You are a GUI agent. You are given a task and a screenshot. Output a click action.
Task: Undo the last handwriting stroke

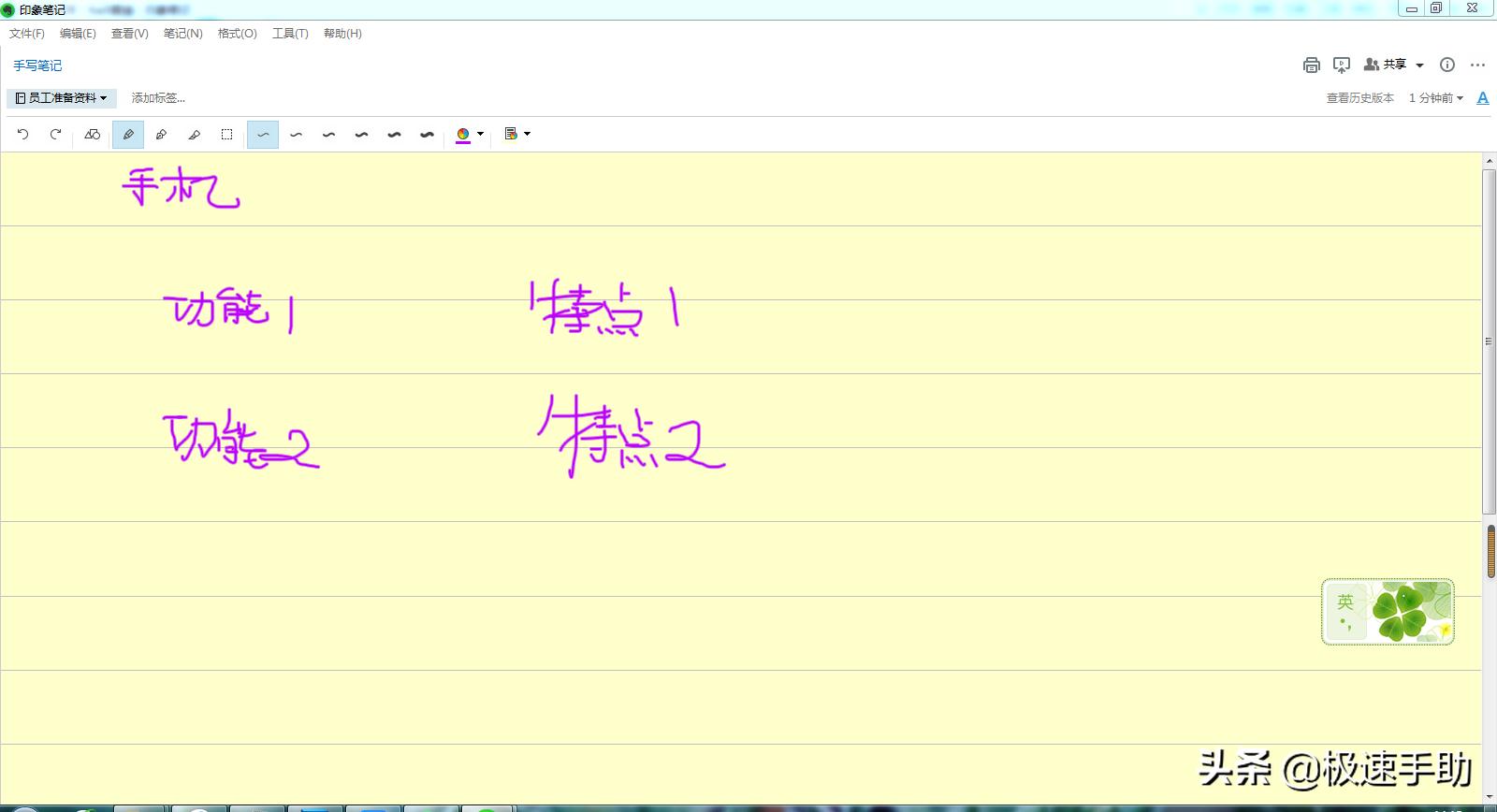click(23, 135)
